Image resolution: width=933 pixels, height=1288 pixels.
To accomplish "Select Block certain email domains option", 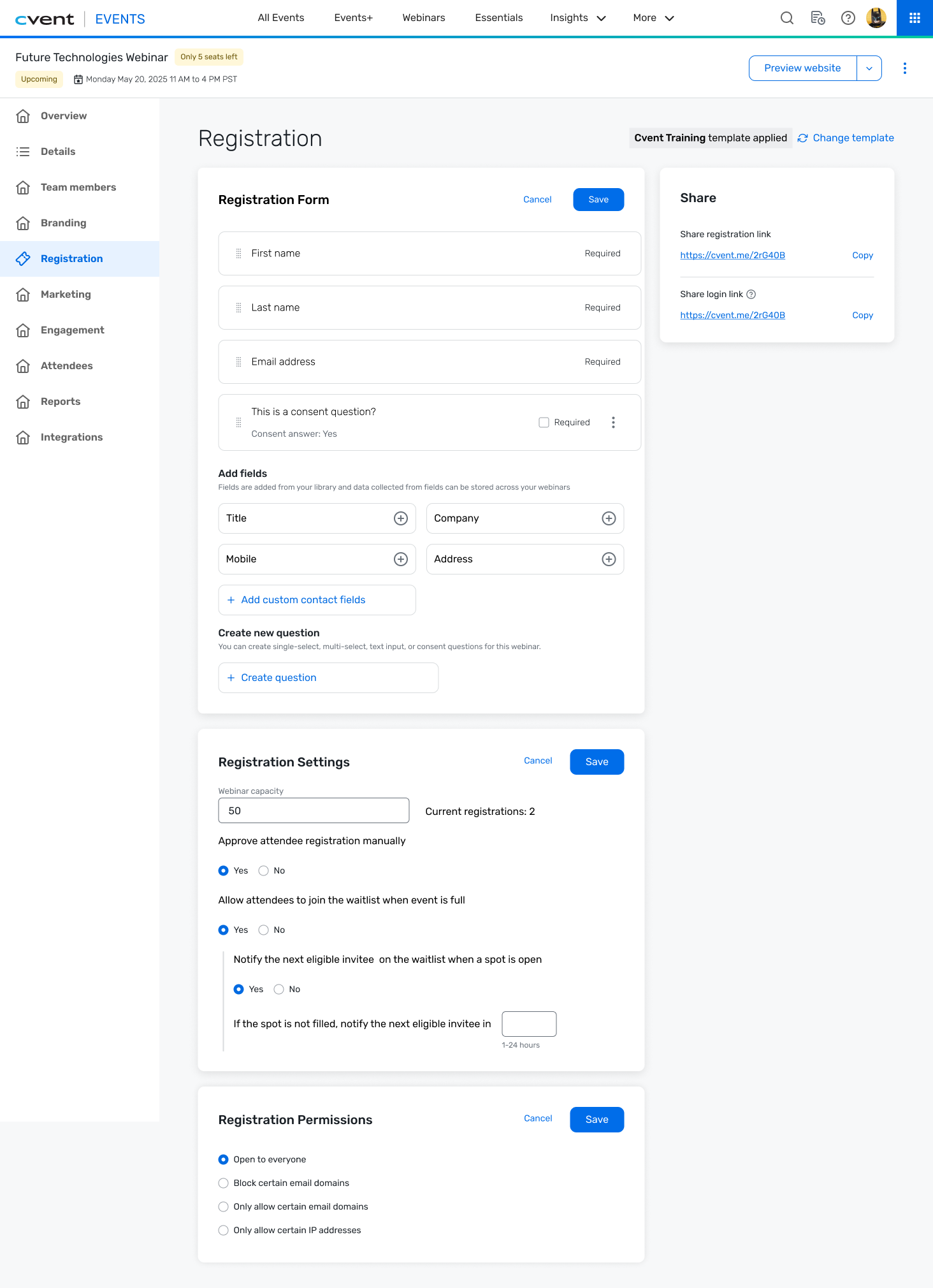I will tap(224, 1183).
